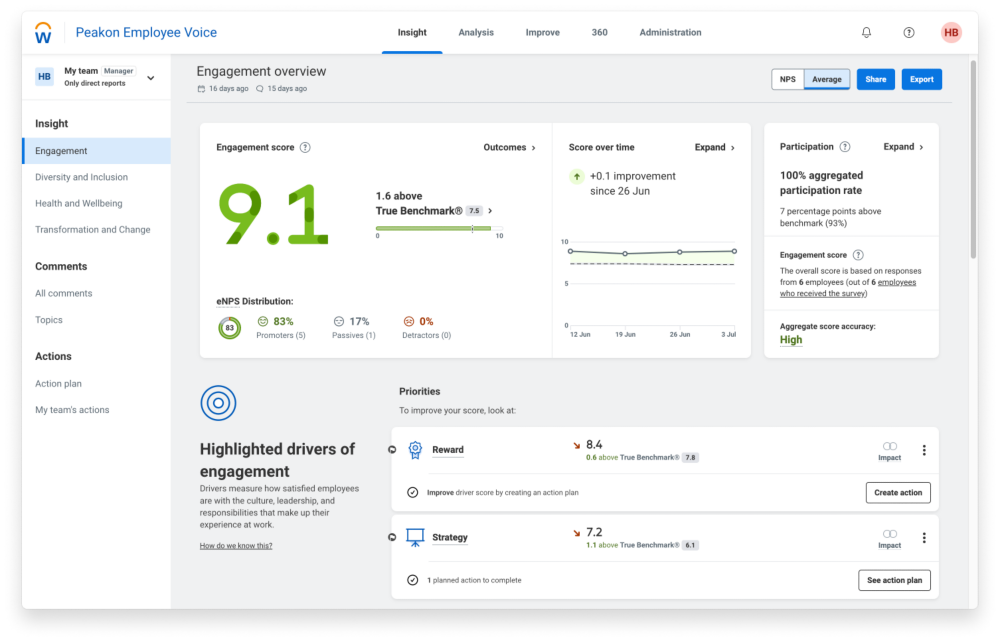Screen dimensions: 1000x642
Task: Click the HB user avatar in header
Action: (951, 33)
